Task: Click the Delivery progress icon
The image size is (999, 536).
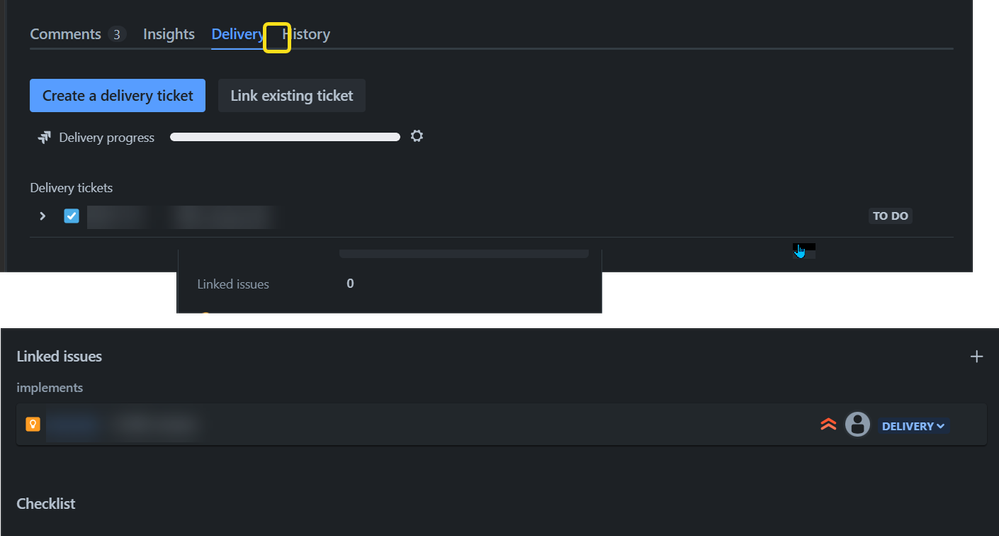Action: 44,137
